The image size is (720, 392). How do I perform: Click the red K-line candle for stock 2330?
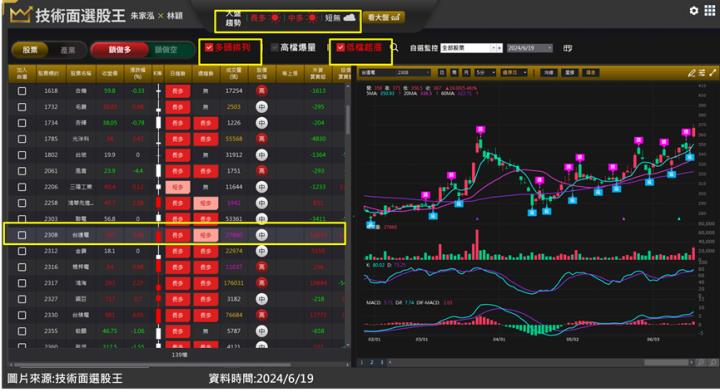(x=158, y=315)
